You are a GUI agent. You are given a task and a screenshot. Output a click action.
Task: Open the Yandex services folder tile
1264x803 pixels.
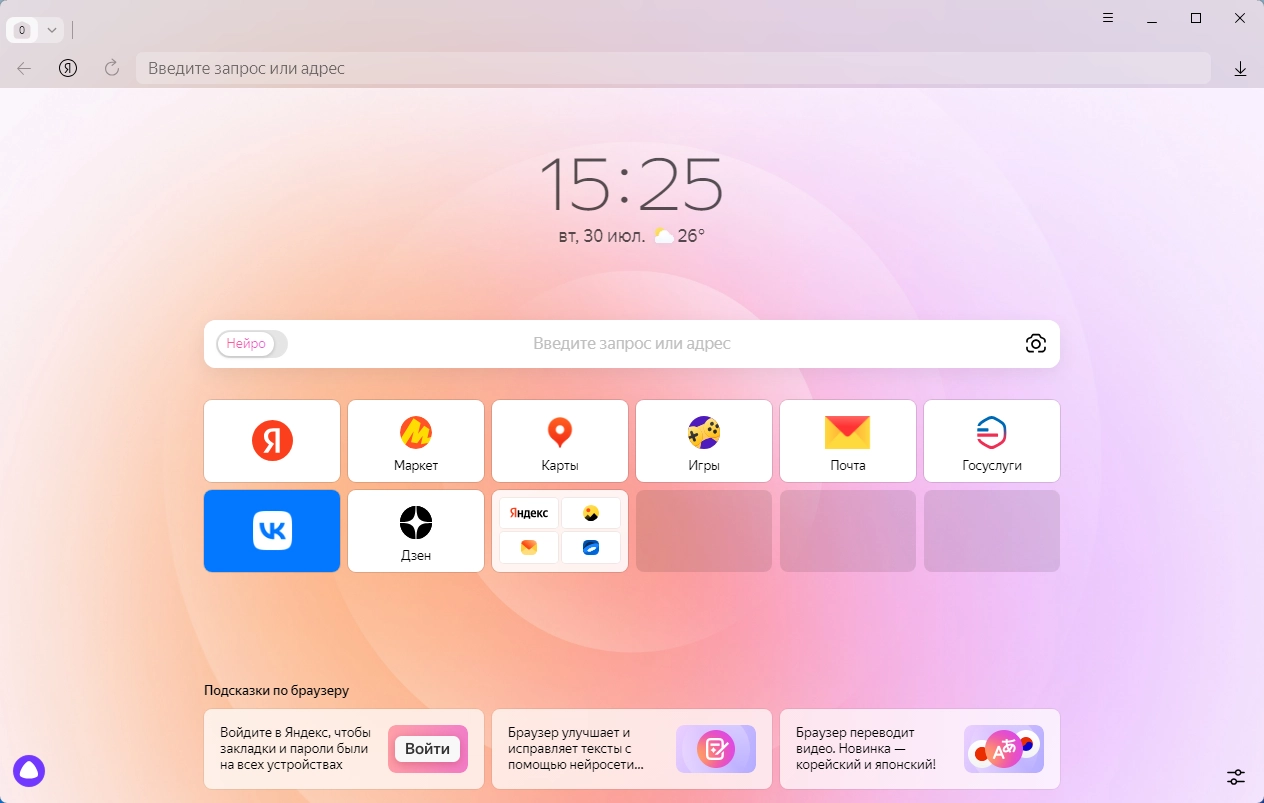click(560, 531)
